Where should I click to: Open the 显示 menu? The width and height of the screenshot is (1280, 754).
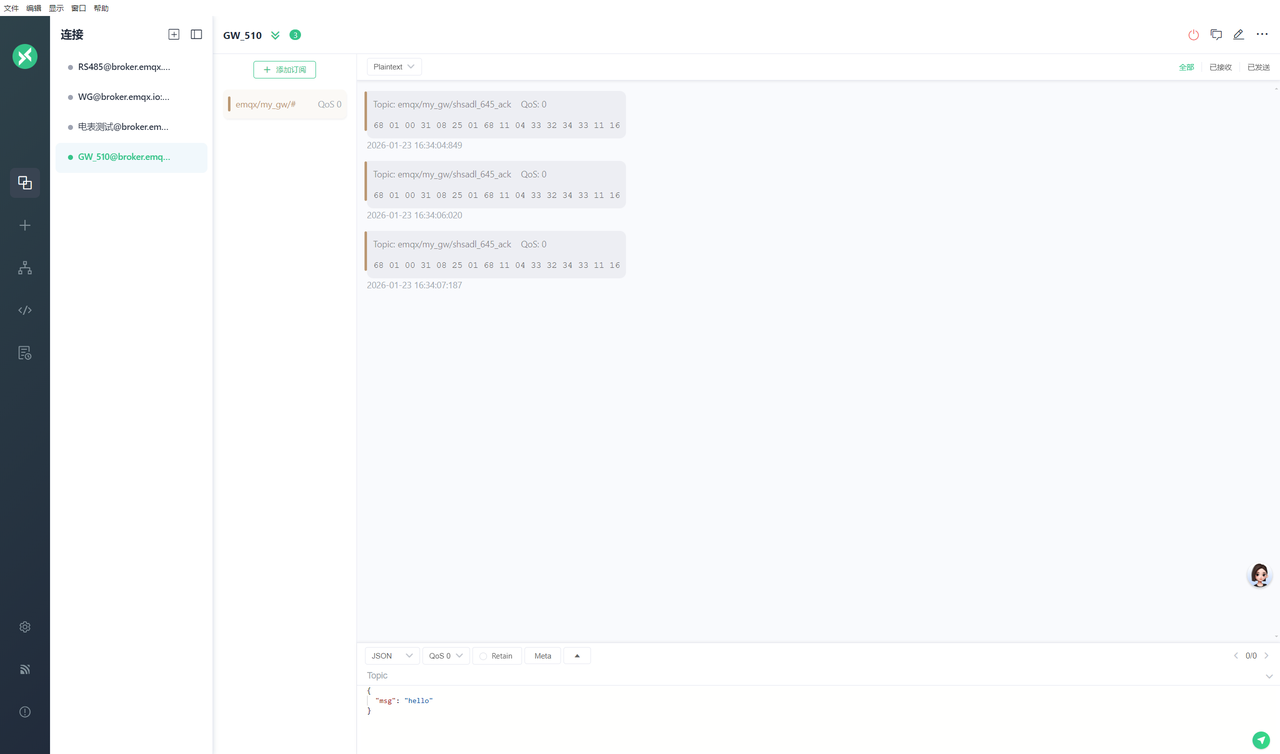coord(56,8)
